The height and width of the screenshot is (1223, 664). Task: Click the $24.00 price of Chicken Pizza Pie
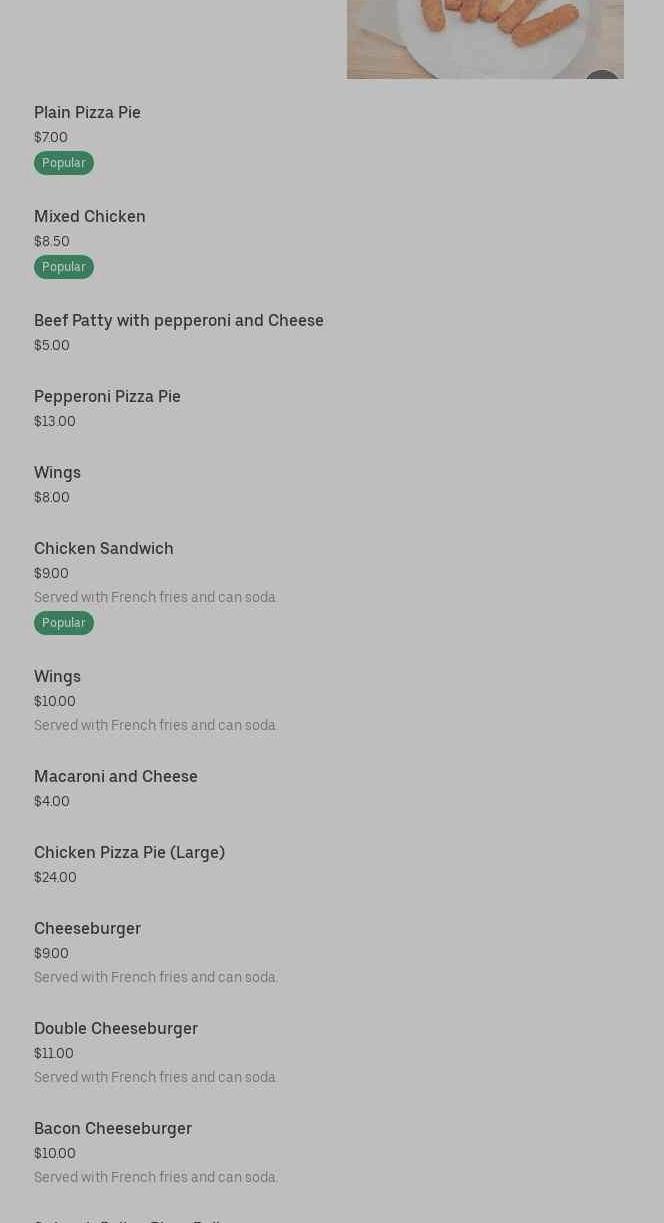55,878
